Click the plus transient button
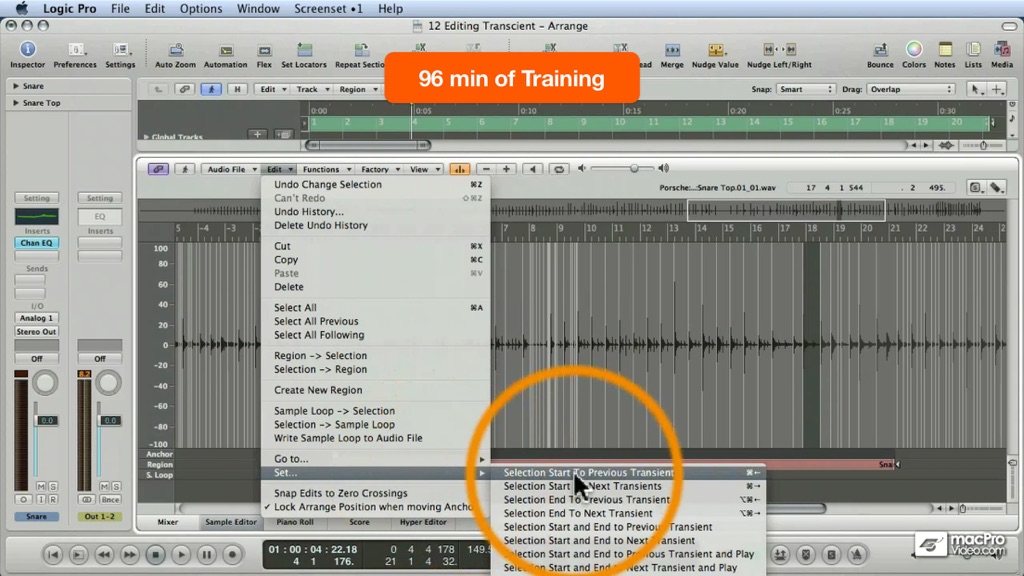This screenshot has height=576, width=1024. pos(506,169)
